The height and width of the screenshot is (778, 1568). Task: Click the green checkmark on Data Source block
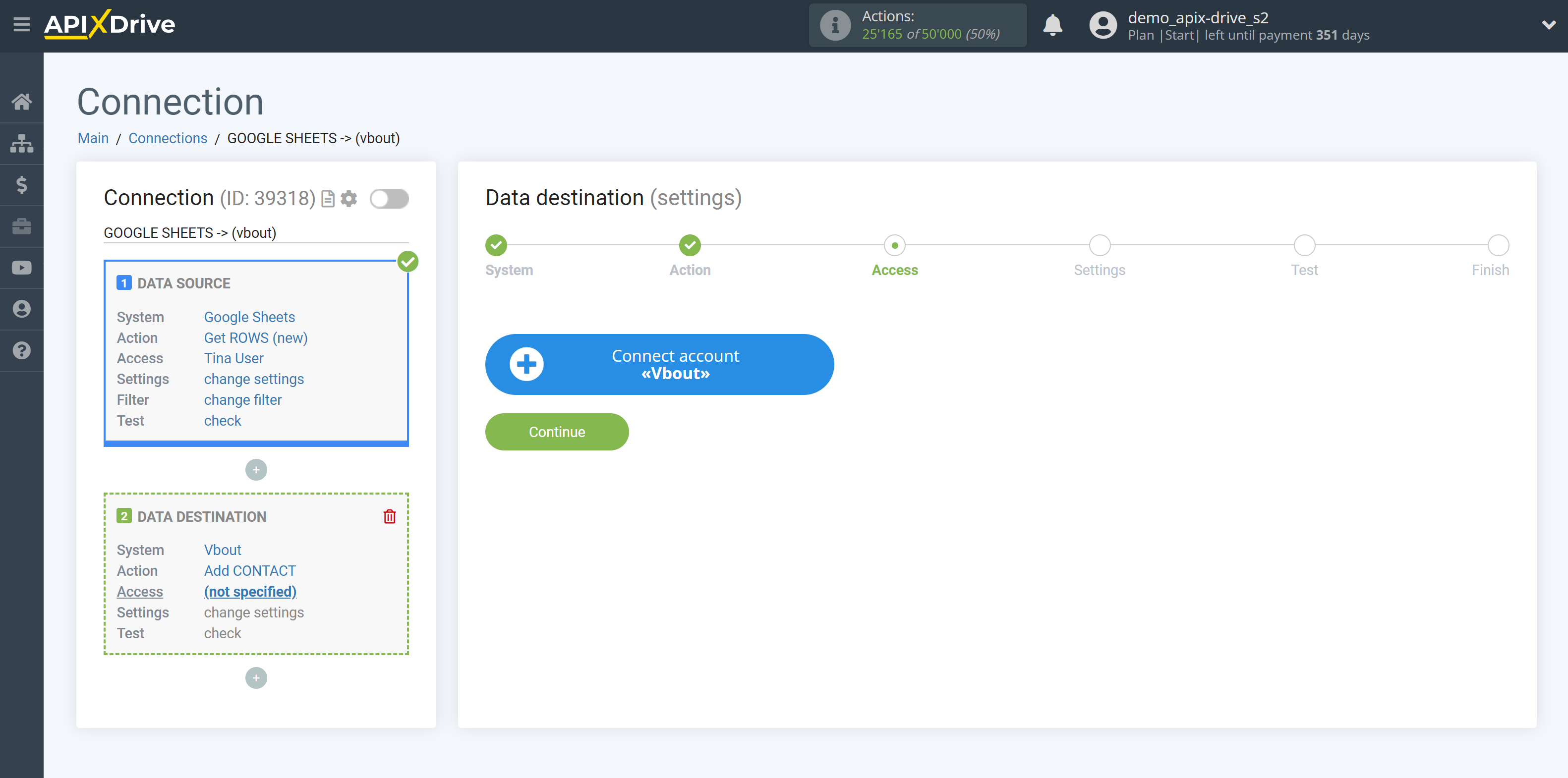point(407,261)
